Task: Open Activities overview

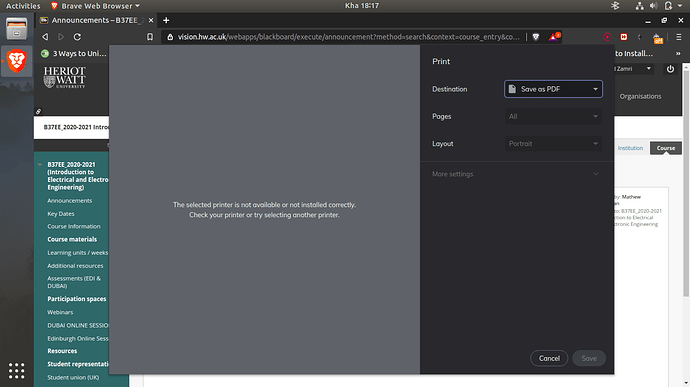Action: tap(23, 6)
